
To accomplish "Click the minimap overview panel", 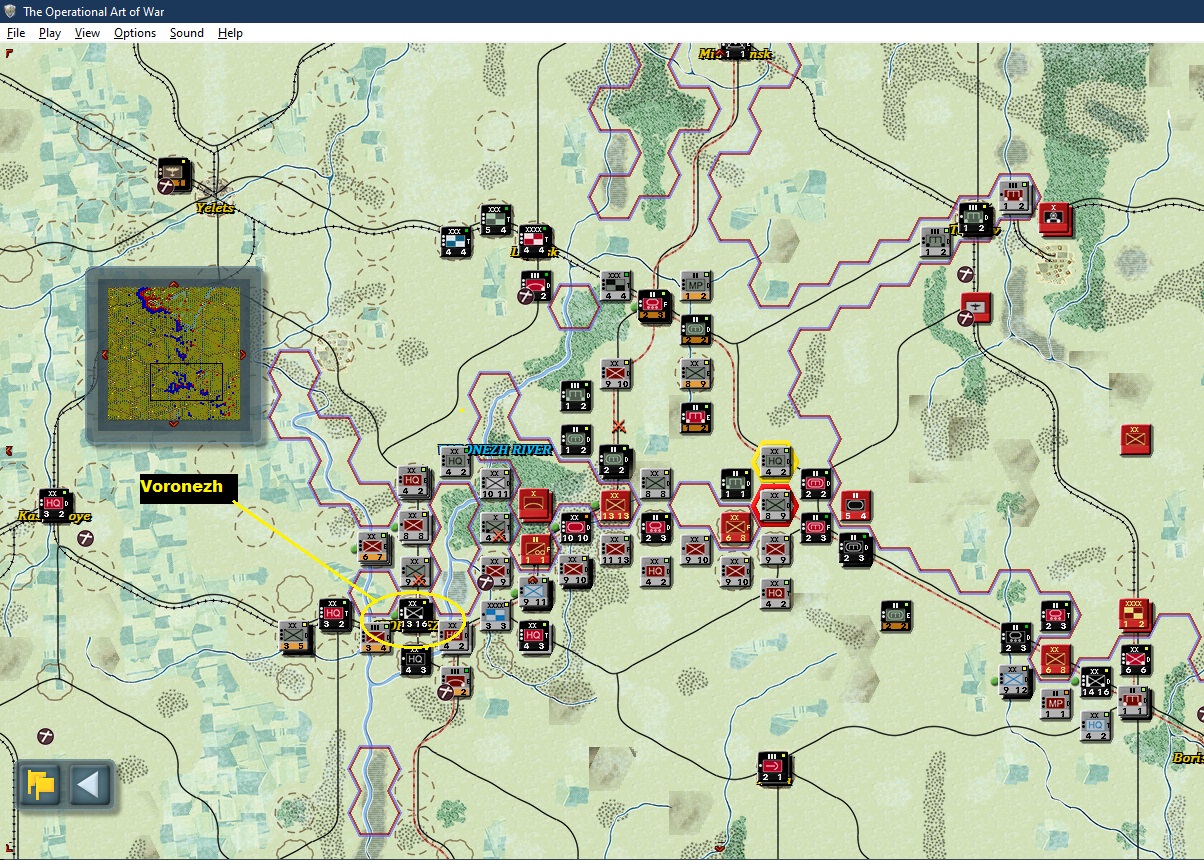I will pos(174,353).
